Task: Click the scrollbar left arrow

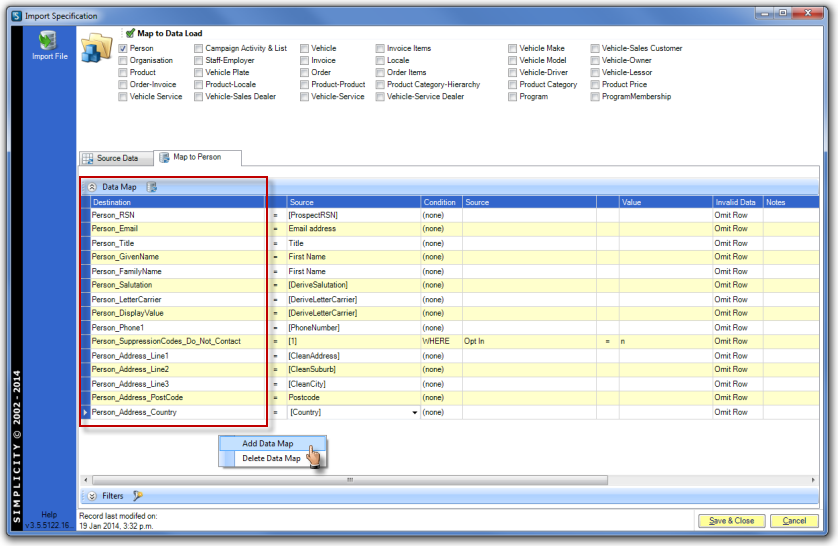Action: 86,480
